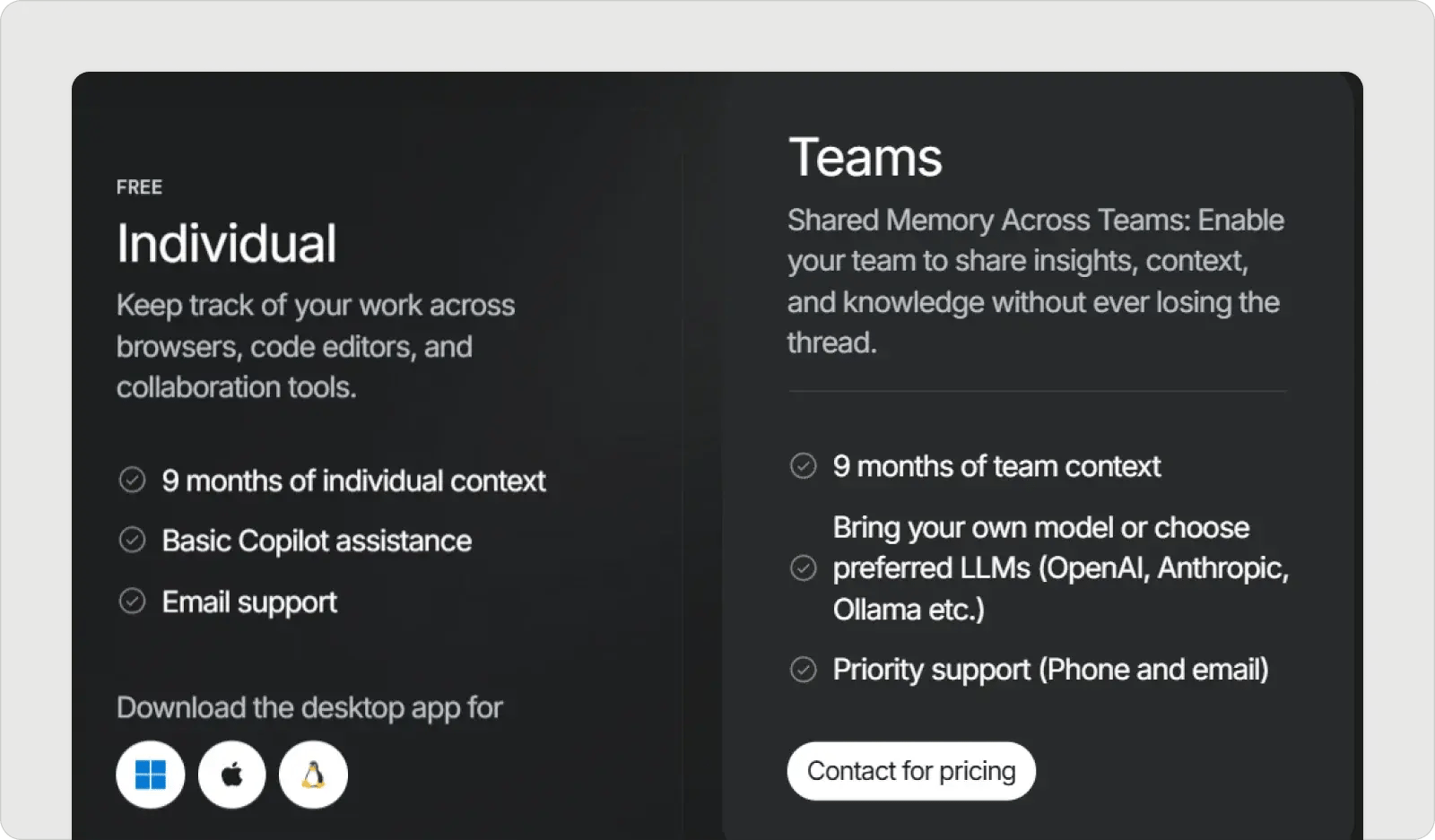The image size is (1435, 840).
Task: Click the Apple macOS download icon
Action: click(231, 775)
